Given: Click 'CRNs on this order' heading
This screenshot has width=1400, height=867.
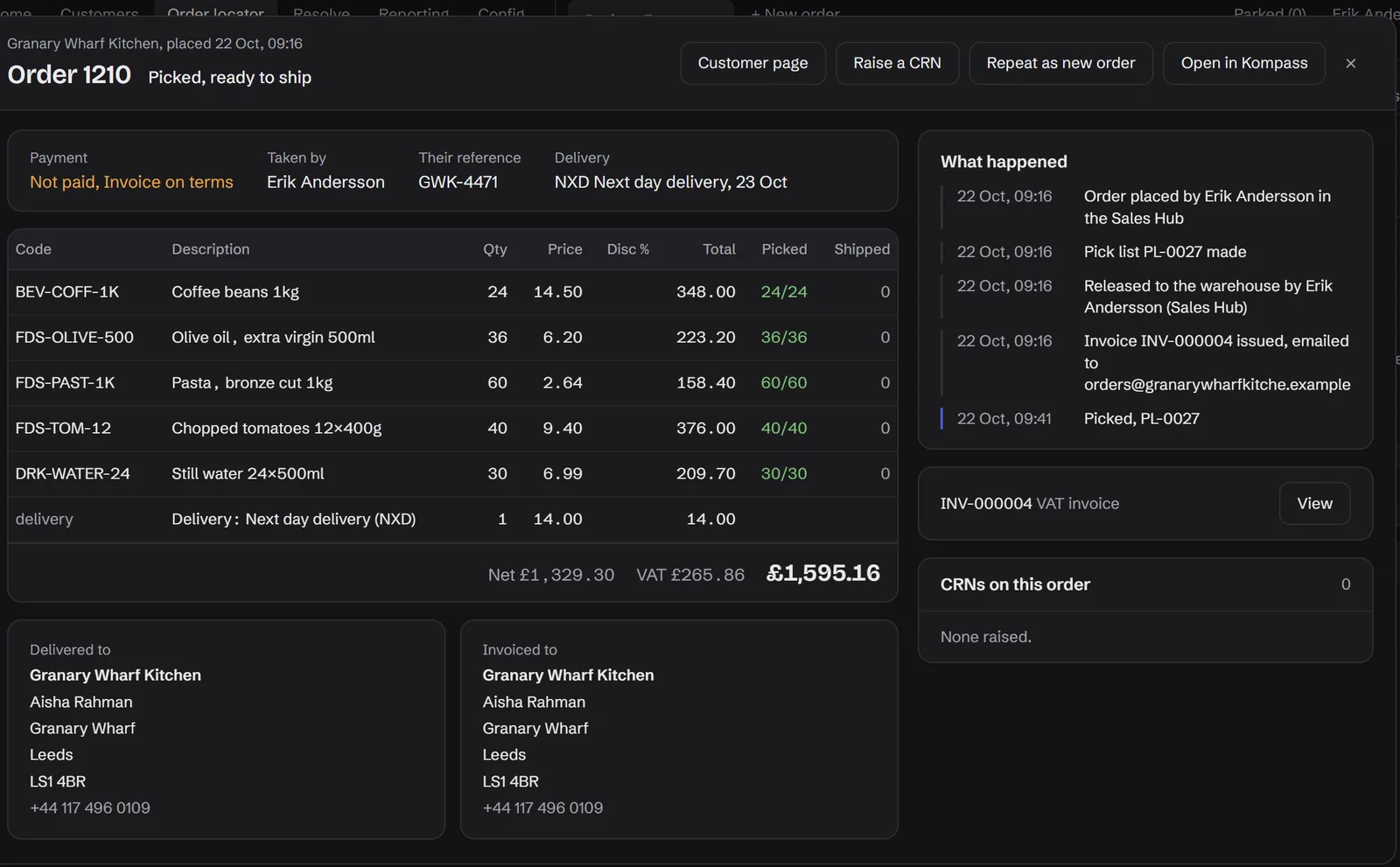Looking at the screenshot, I should pos(1015,584).
